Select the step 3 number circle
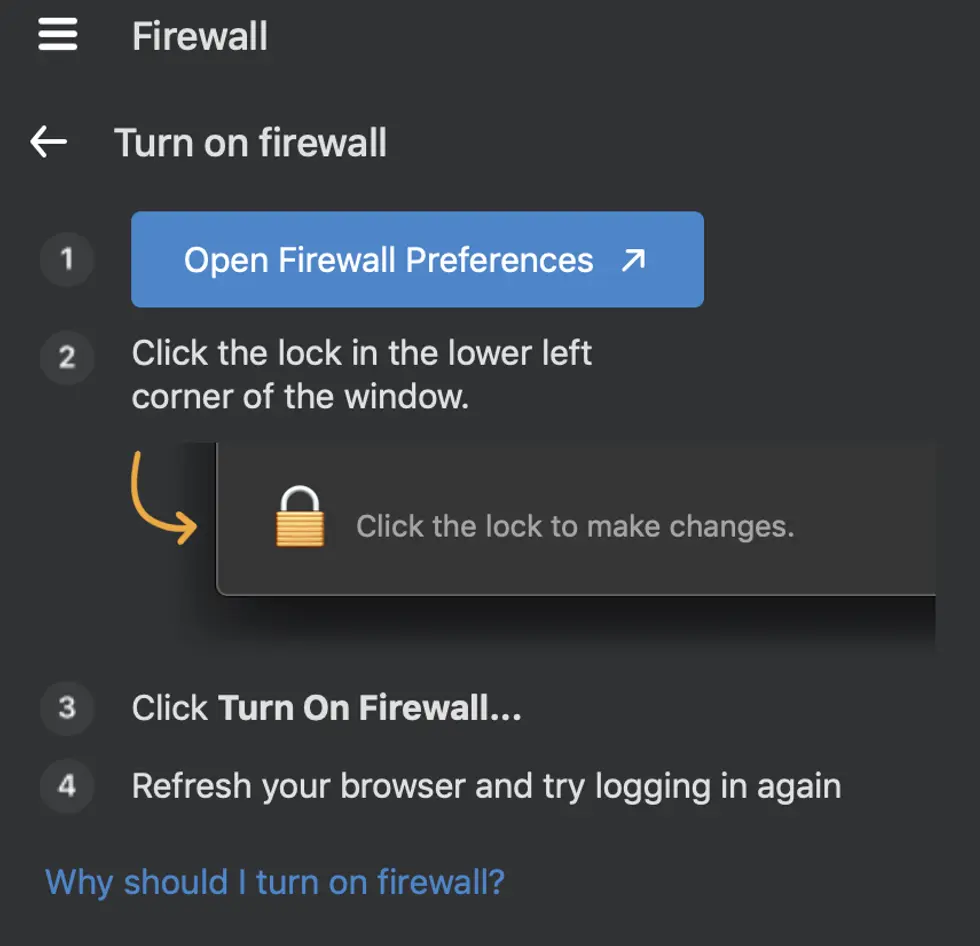980x946 pixels. coord(66,709)
